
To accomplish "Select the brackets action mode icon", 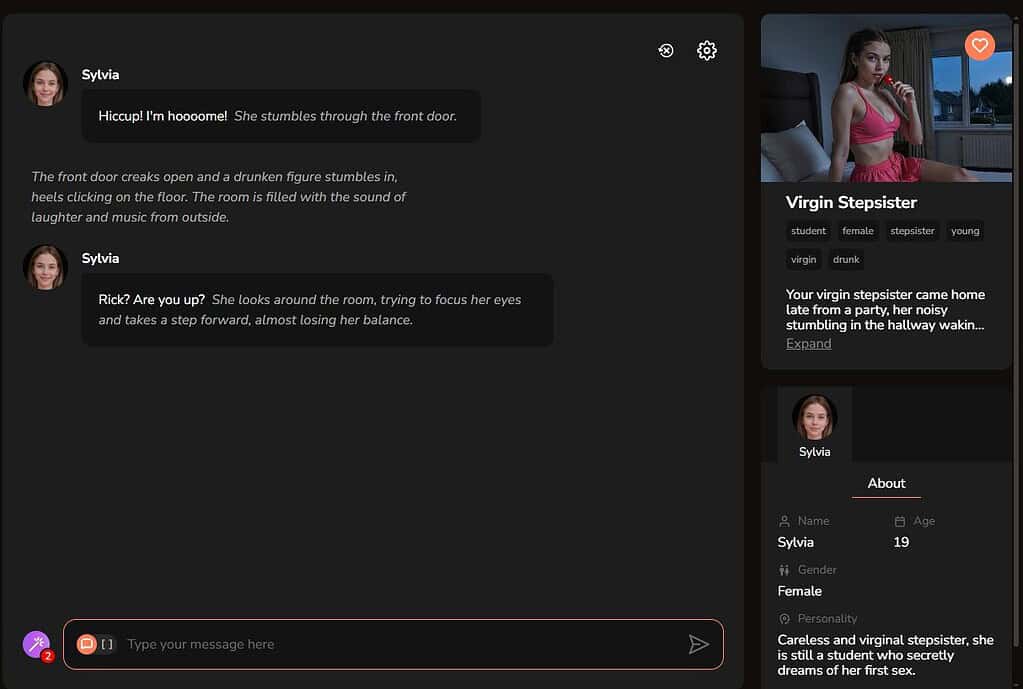I will coord(107,644).
